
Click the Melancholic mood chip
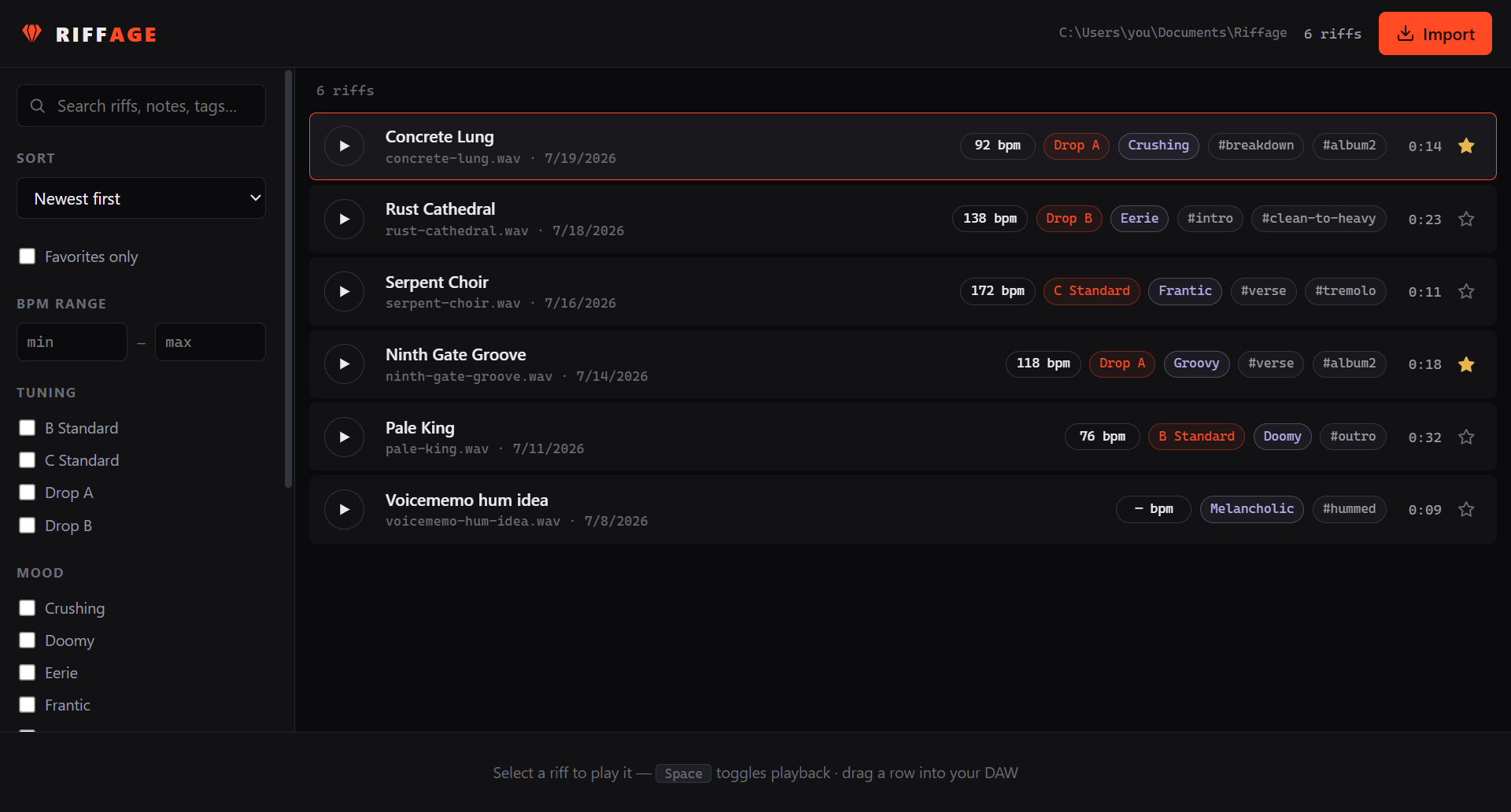coord(1251,509)
